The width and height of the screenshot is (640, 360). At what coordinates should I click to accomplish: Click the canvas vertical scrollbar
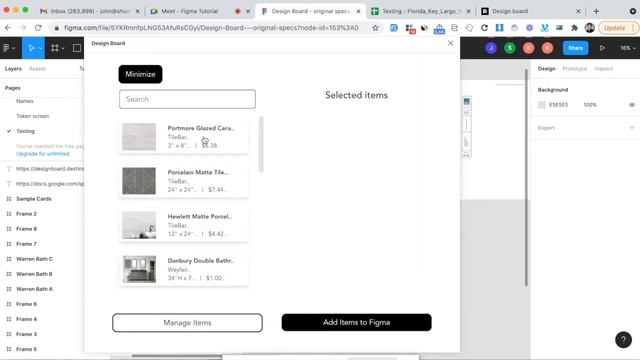click(x=526, y=178)
